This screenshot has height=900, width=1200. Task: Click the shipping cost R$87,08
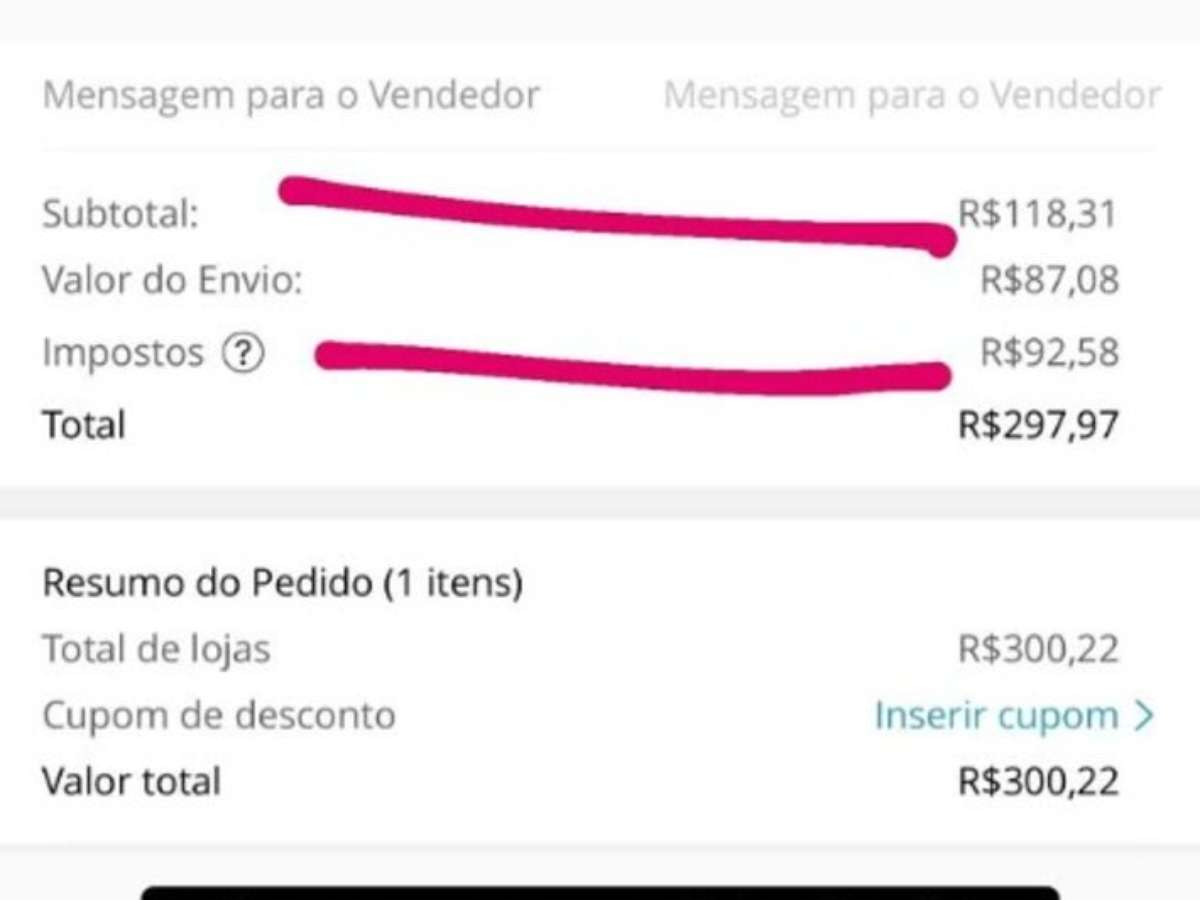click(1049, 281)
